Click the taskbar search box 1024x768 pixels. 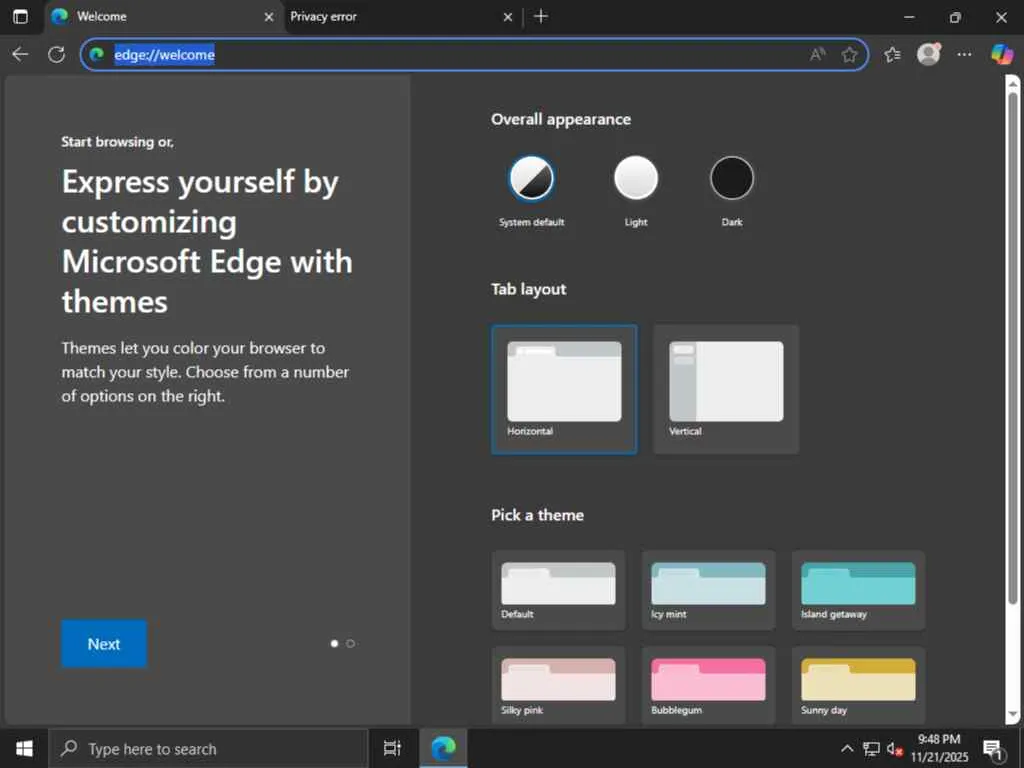pyautogui.click(x=208, y=749)
